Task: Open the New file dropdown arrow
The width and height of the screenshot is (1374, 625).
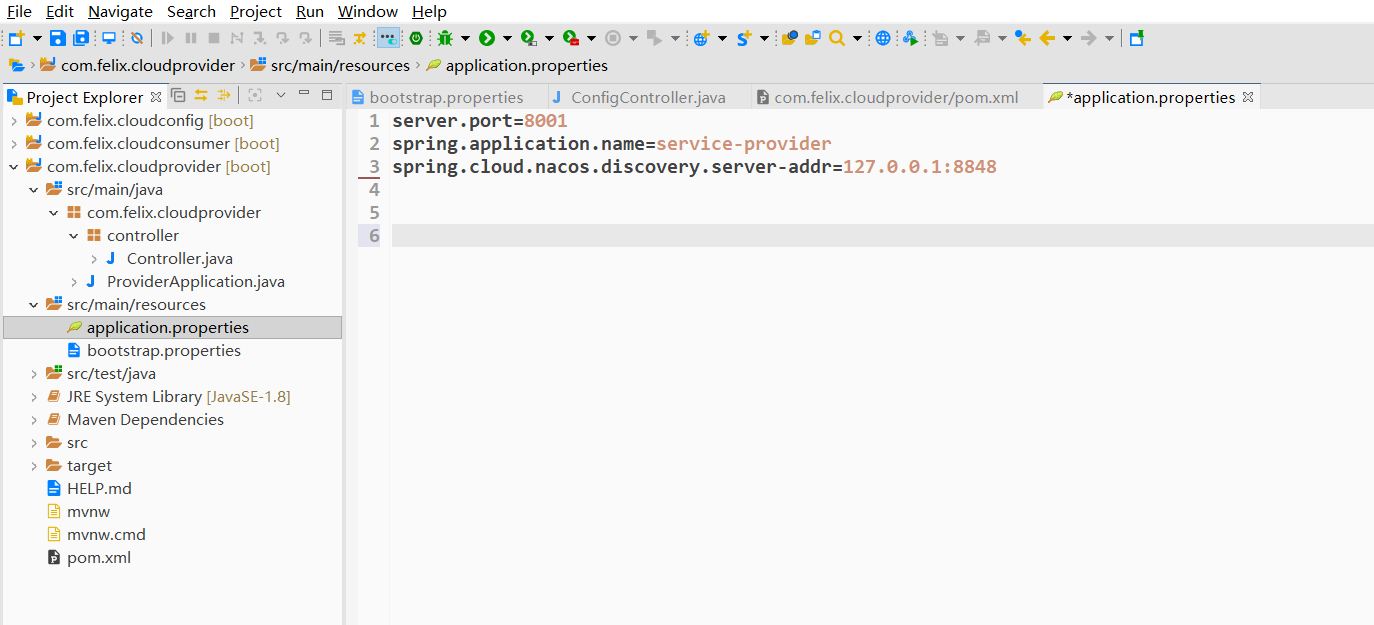Action: 37,38
